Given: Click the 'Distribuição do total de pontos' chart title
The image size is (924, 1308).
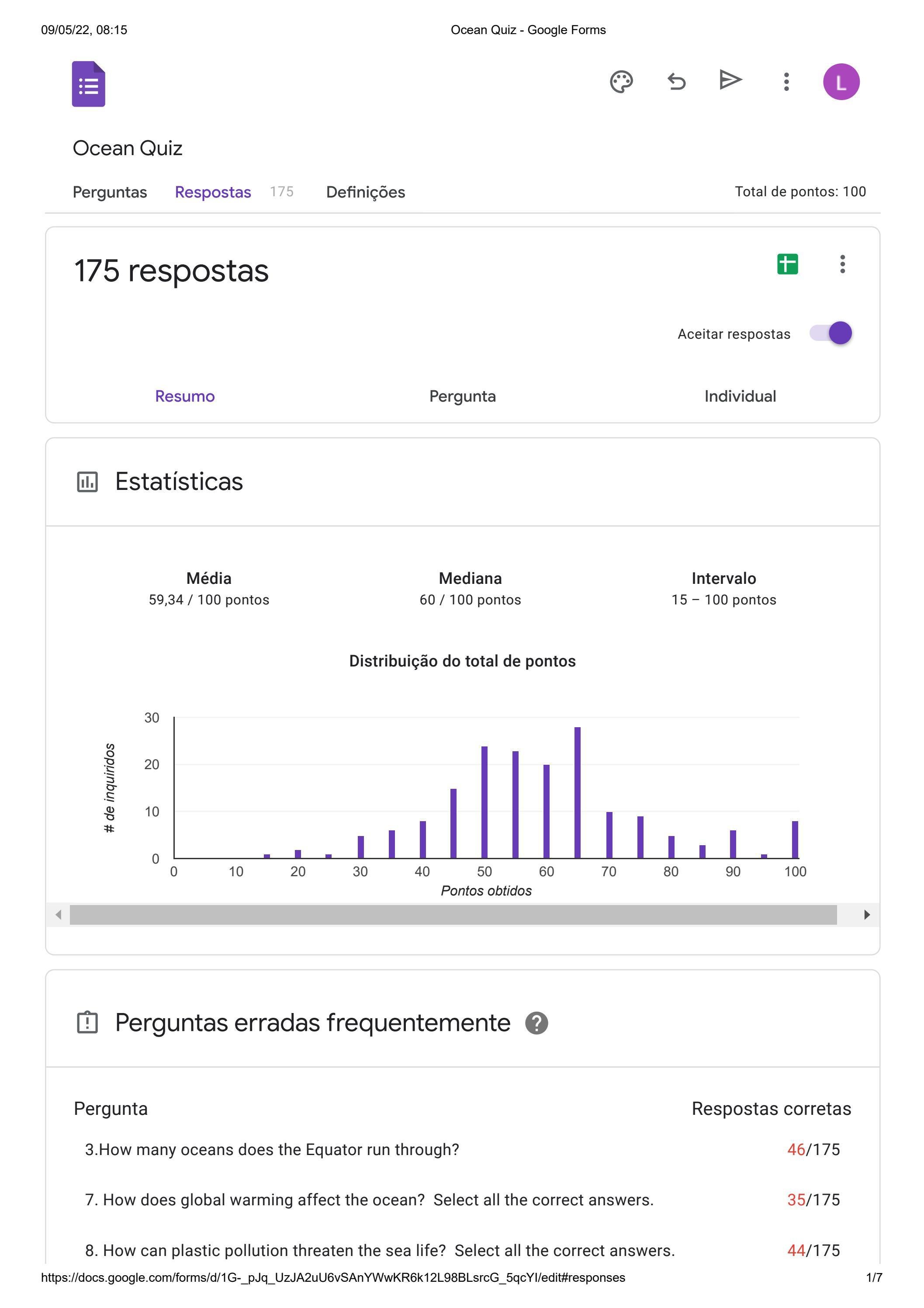Looking at the screenshot, I should [x=462, y=661].
